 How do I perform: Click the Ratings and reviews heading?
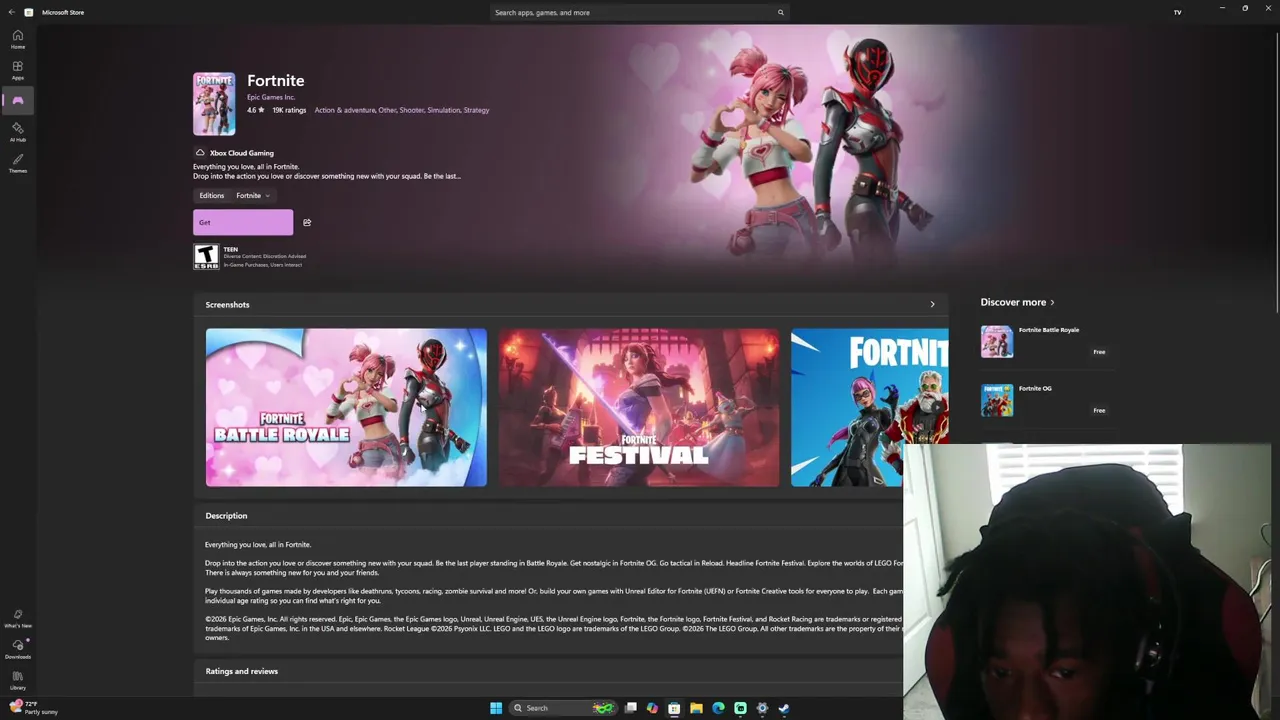point(242,671)
